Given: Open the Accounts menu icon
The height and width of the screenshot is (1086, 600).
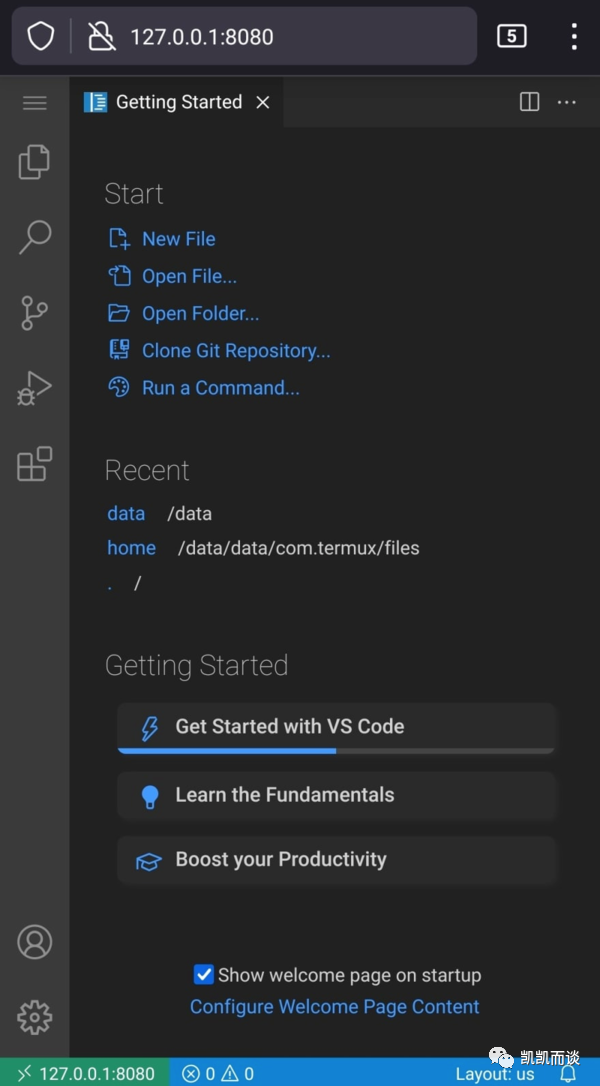Looking at the screenshot, I should [x=35, y=942].
